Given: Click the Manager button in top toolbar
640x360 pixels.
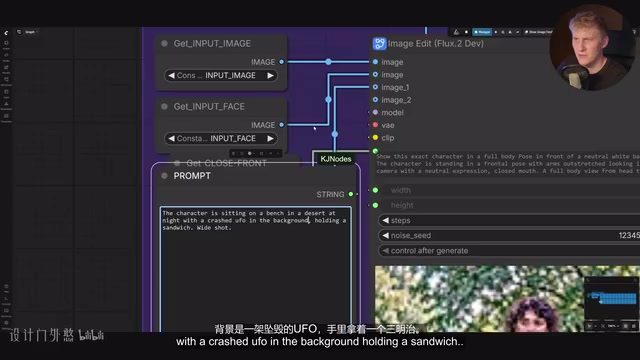Looking at the screenshot, I should tap(482, 32).
